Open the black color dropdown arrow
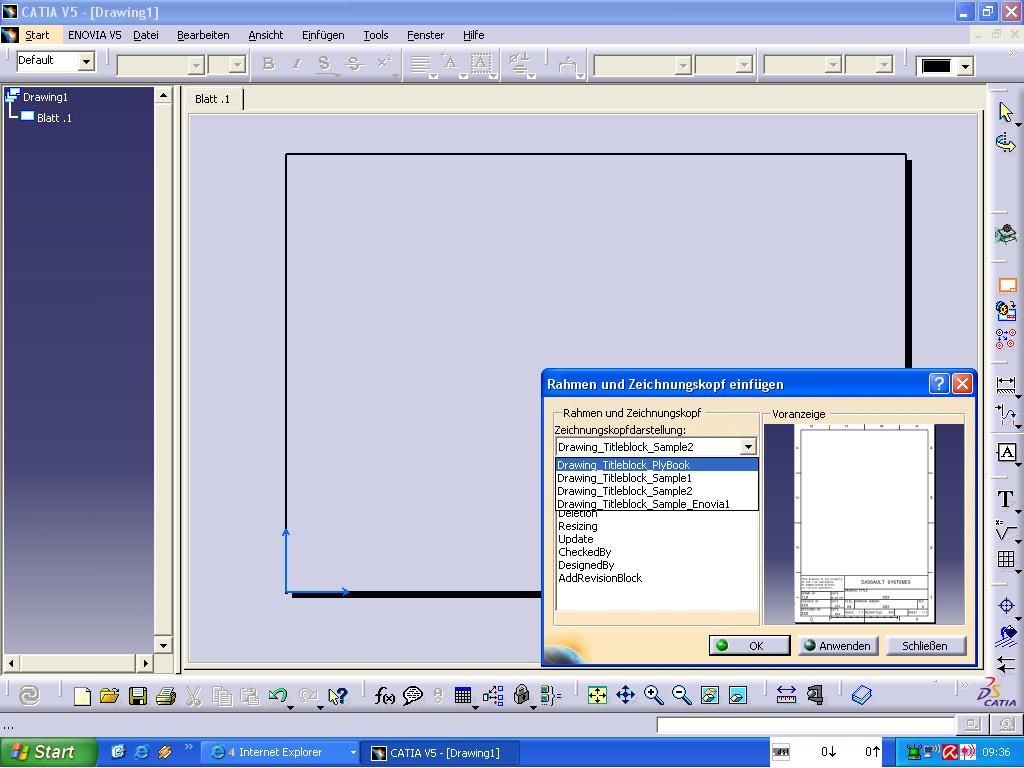The image size is (1024, 768). pyautogui.click(x=965, y=66)
